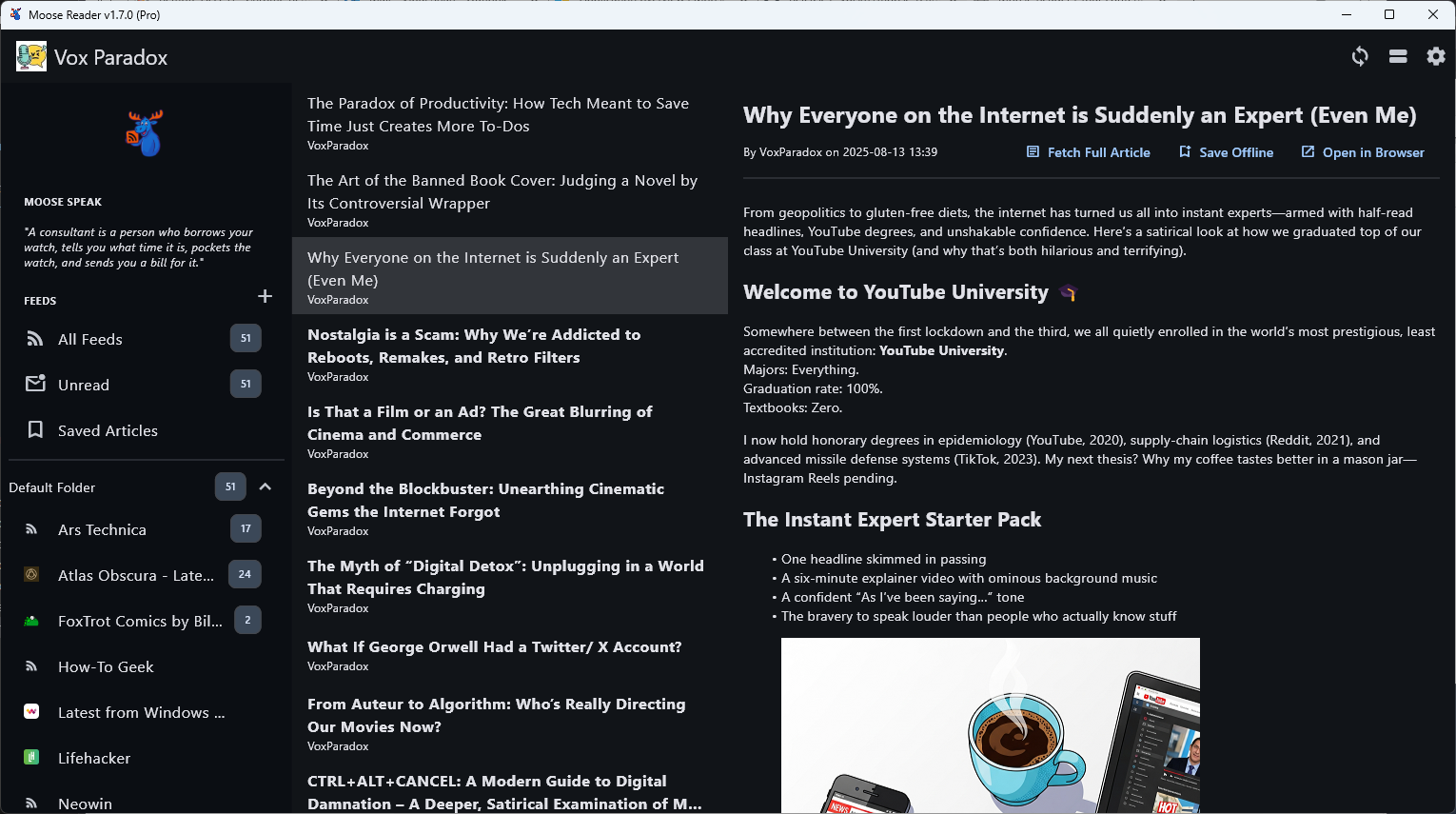Click the Saved Articles bookmark icon
Viewport: 1456px width, 814px height.
click(35, 430)
